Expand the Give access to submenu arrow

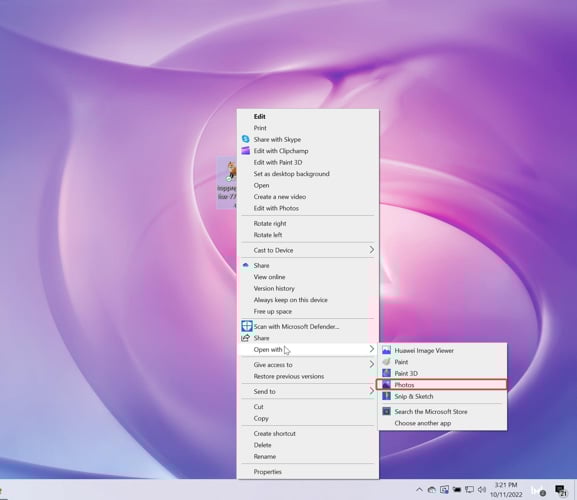372,364
